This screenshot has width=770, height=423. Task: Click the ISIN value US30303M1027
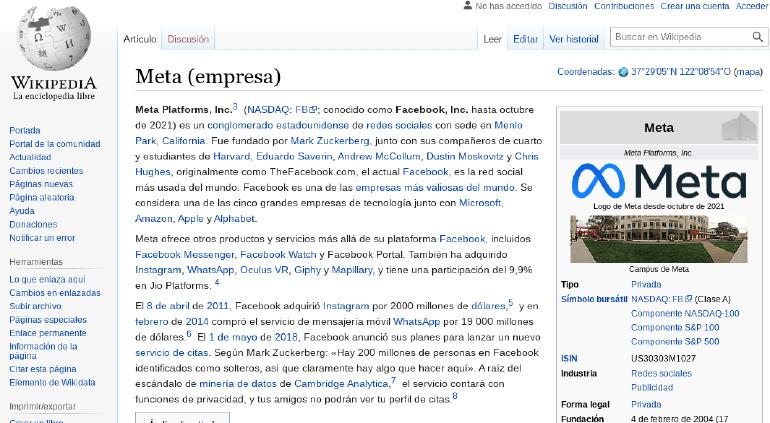[x=663, y=359]
